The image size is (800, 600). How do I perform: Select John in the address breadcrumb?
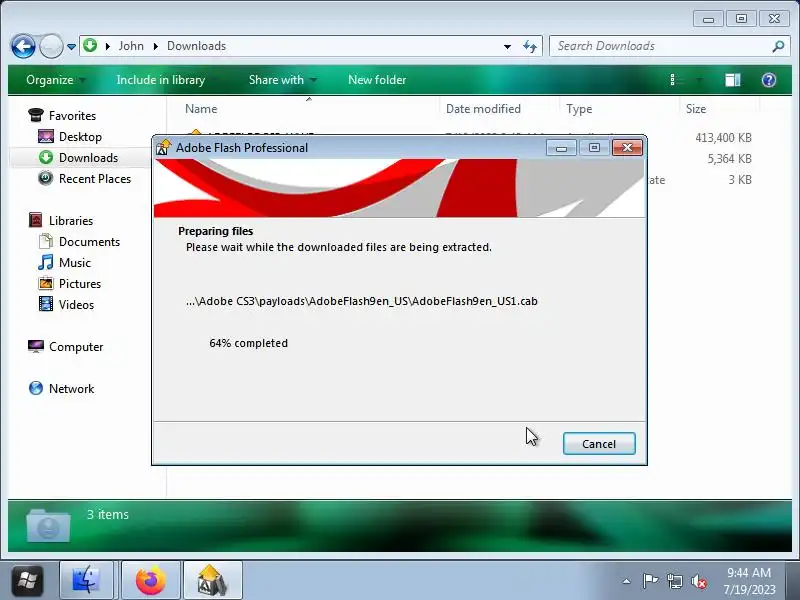coord(131,46)
